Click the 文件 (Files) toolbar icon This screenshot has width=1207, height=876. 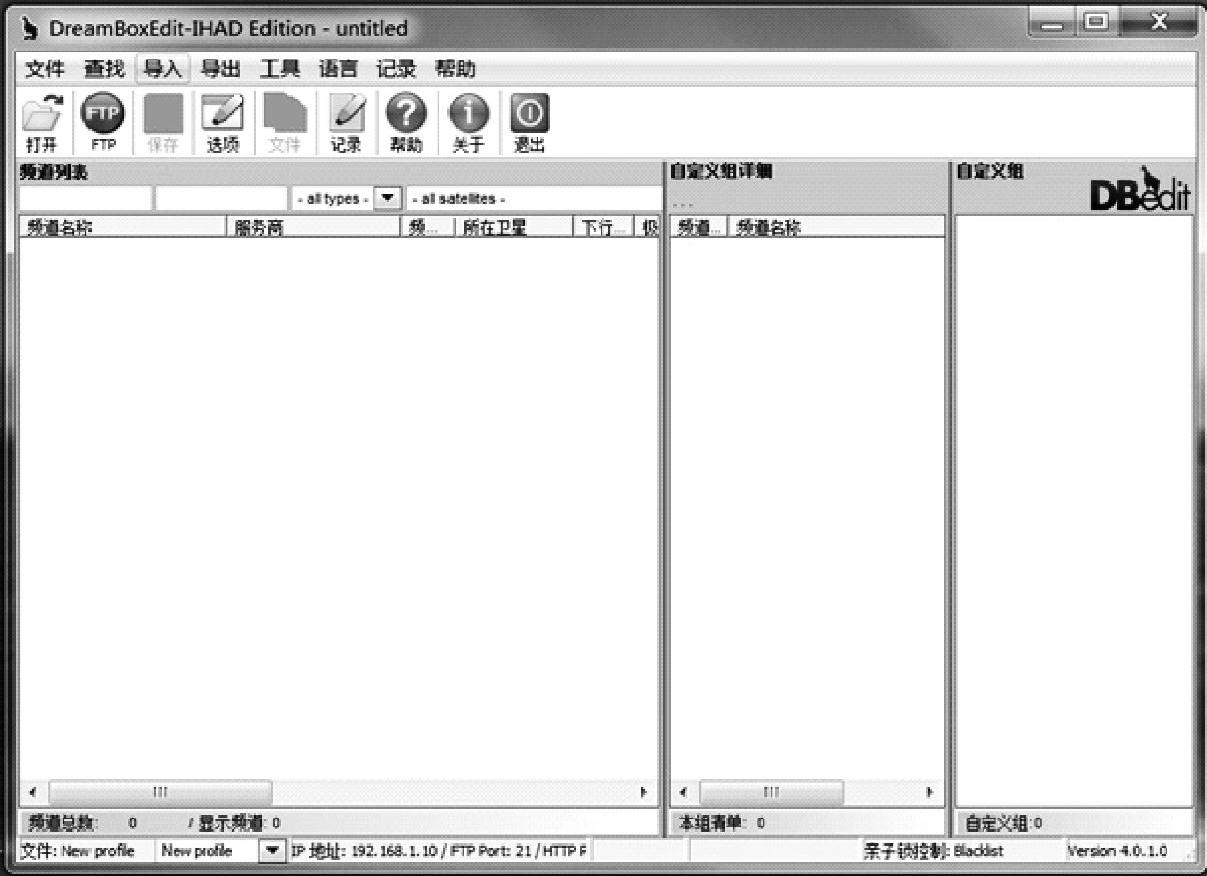(284, 123)
